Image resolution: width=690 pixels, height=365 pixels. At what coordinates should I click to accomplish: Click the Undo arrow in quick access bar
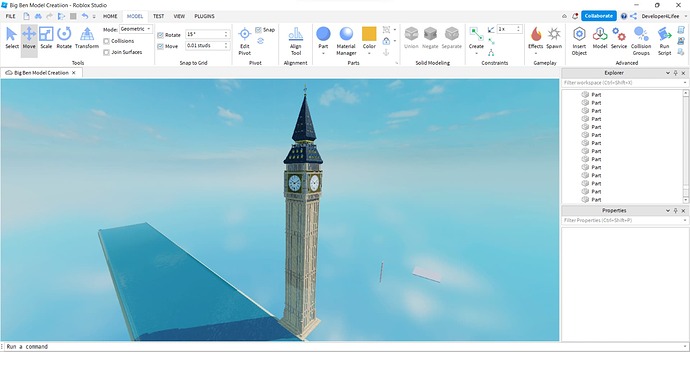point(84,16)
